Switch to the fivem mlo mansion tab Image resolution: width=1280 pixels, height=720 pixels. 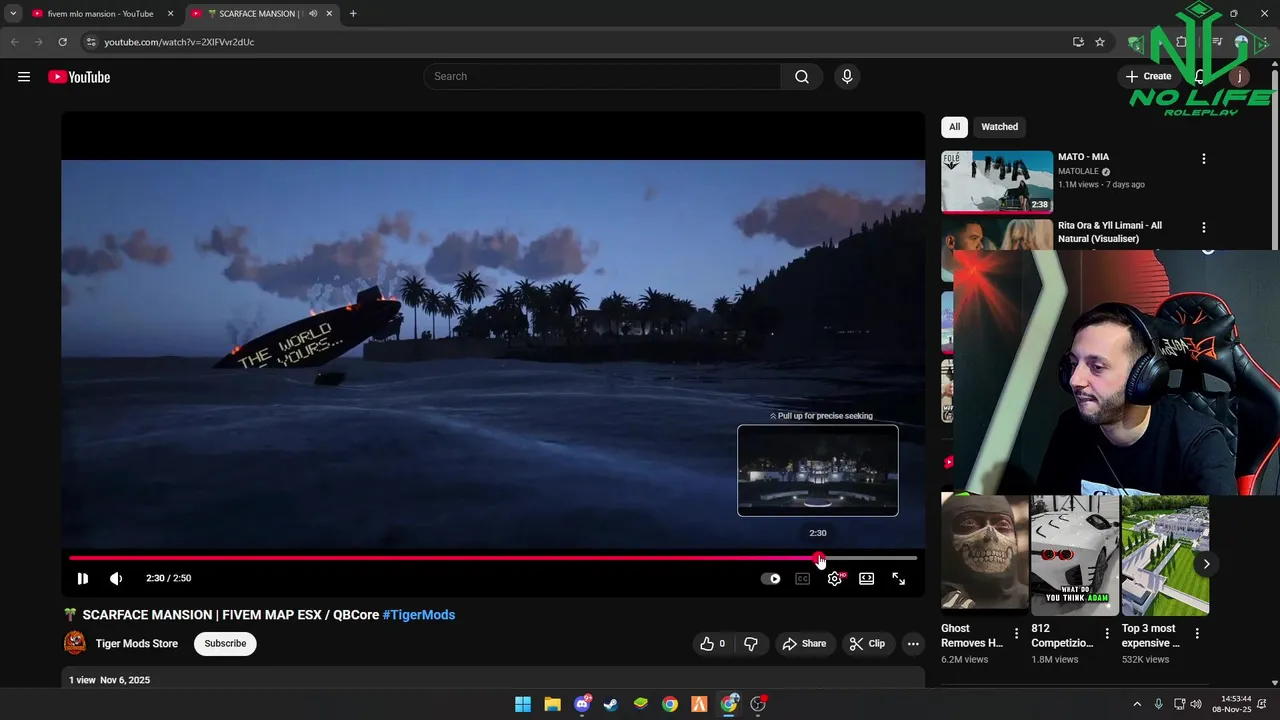pyautogui.click(x=101, y=14)
